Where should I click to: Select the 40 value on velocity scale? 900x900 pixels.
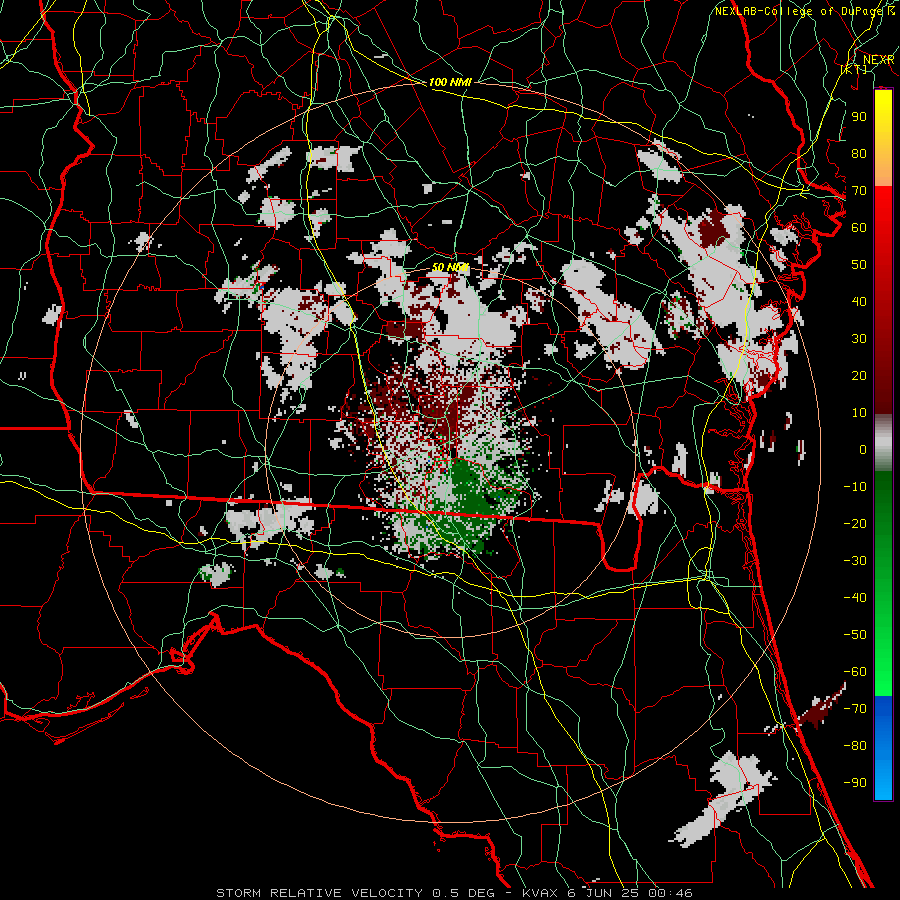859,301
